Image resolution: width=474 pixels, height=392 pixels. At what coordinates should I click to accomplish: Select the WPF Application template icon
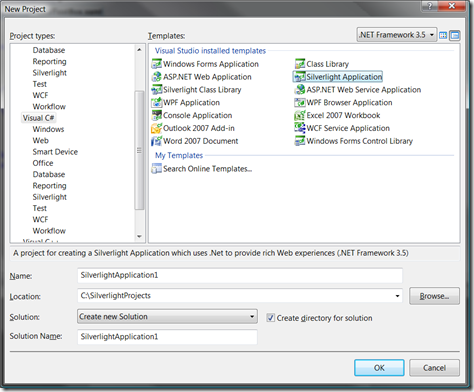coord(156,102)
